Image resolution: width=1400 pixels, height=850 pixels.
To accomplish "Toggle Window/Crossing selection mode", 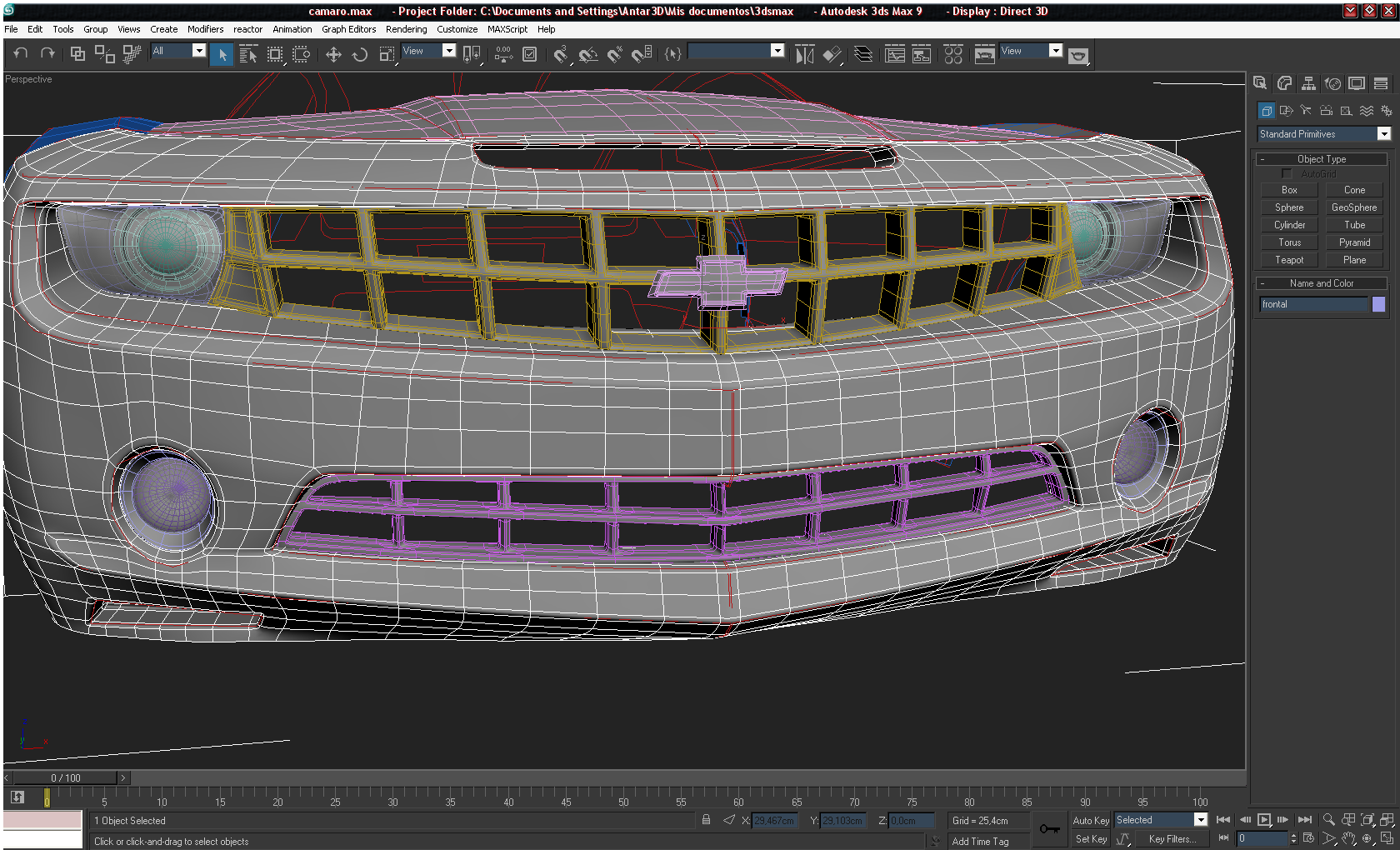I will pyautogui.click(x=302, y=54).
